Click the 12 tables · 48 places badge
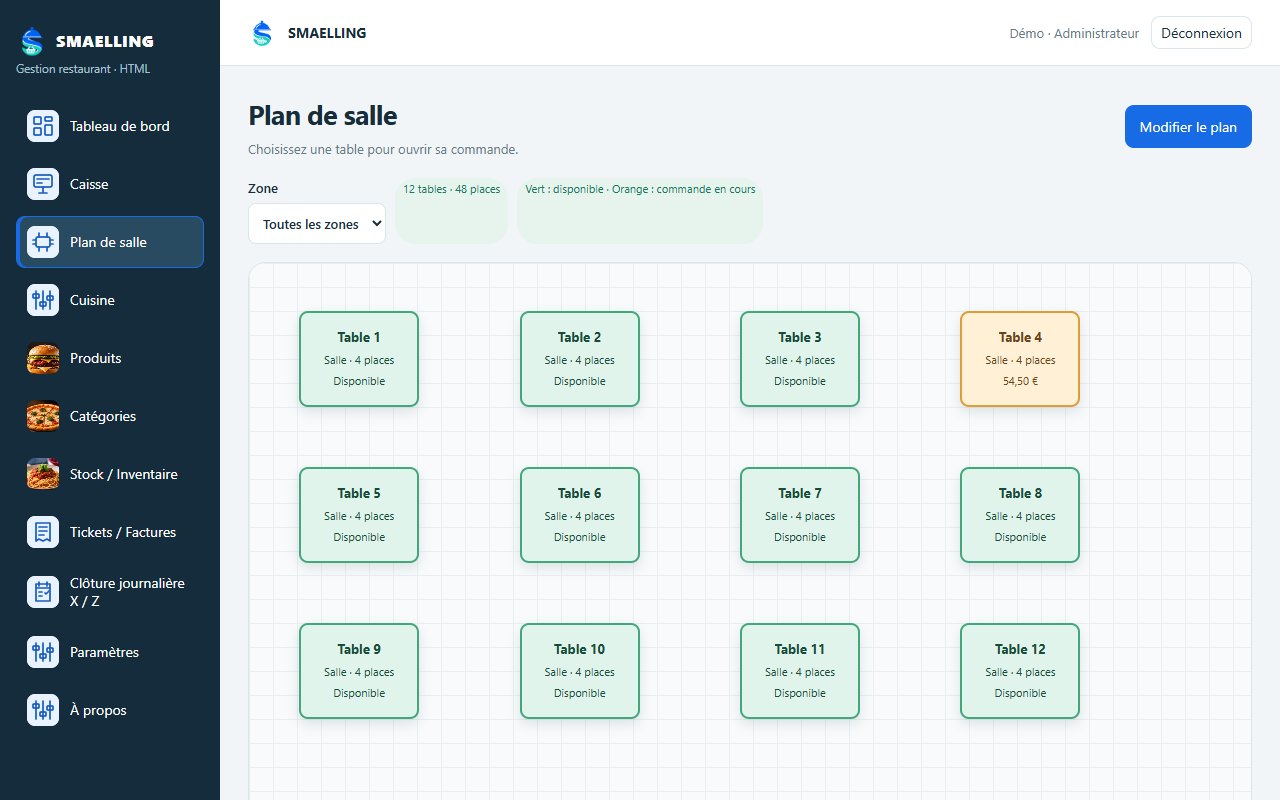 tap(452, 211)
